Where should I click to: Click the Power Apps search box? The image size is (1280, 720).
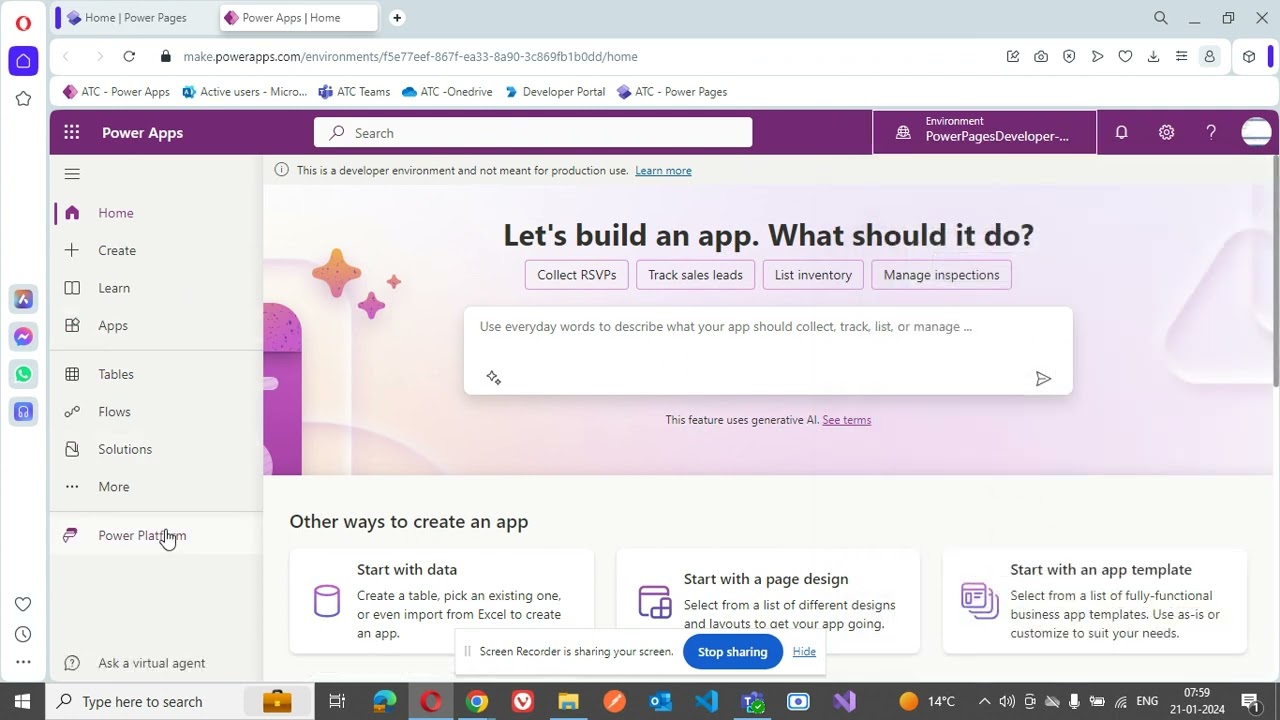click(533, 133)
